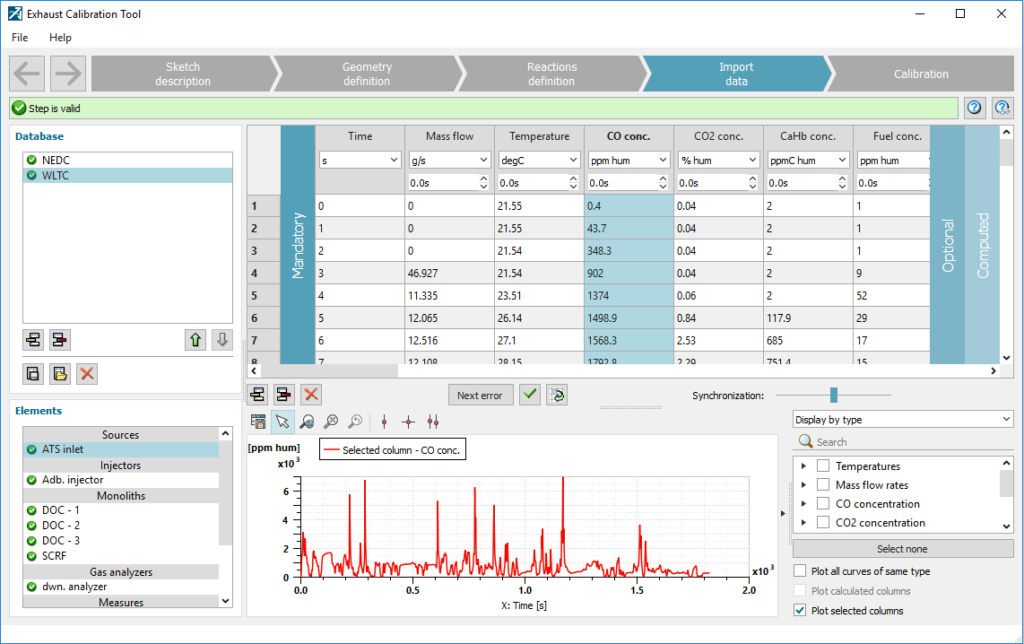Click the back navigation arrow
Viewport: 1024px width, 644px height.
pyautogui.click(x=28, y=74)
